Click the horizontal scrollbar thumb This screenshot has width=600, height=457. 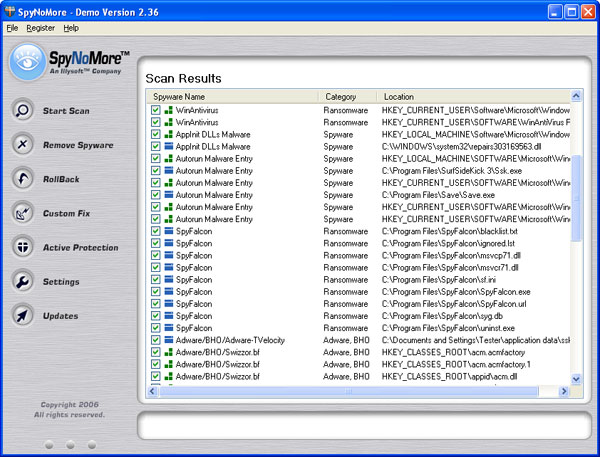pyautogui.click(x=349, y=391)
